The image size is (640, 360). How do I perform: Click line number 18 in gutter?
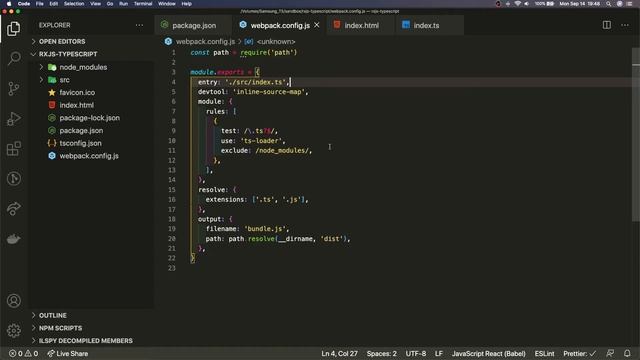pyautogui.click(x=172, y=219)
